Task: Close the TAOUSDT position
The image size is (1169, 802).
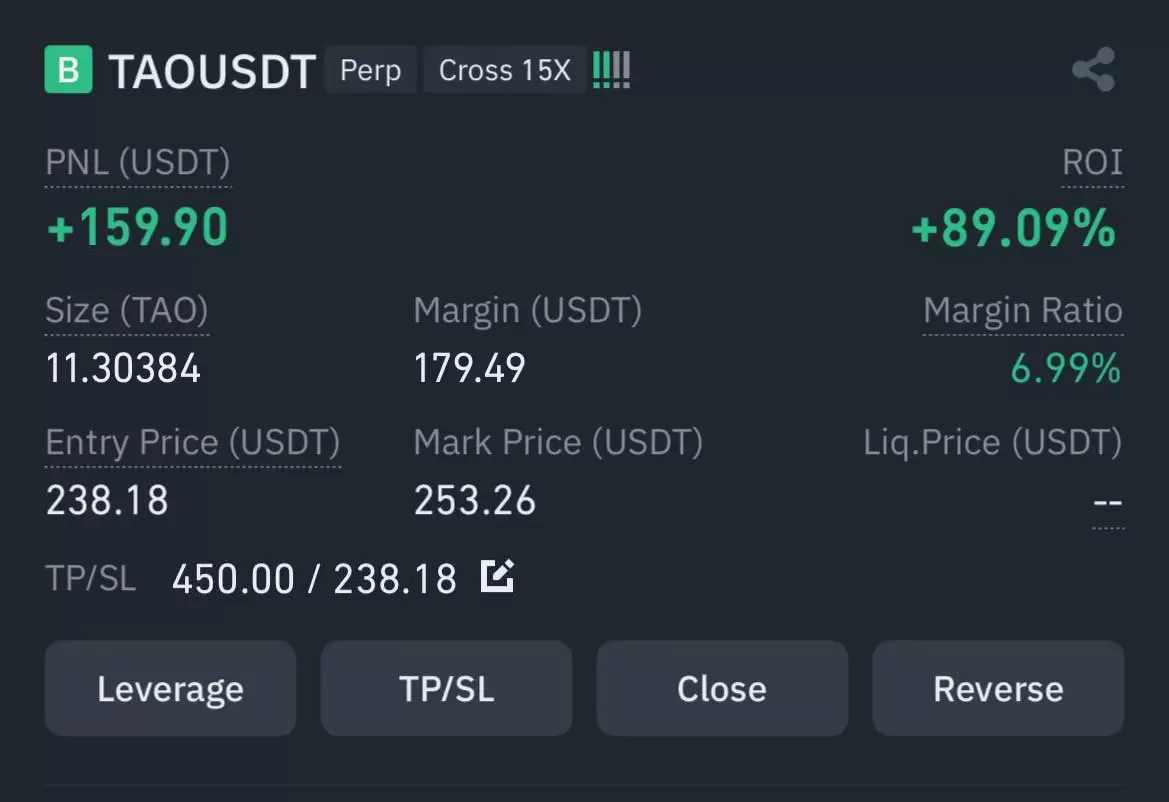Action: click(722, 688)
